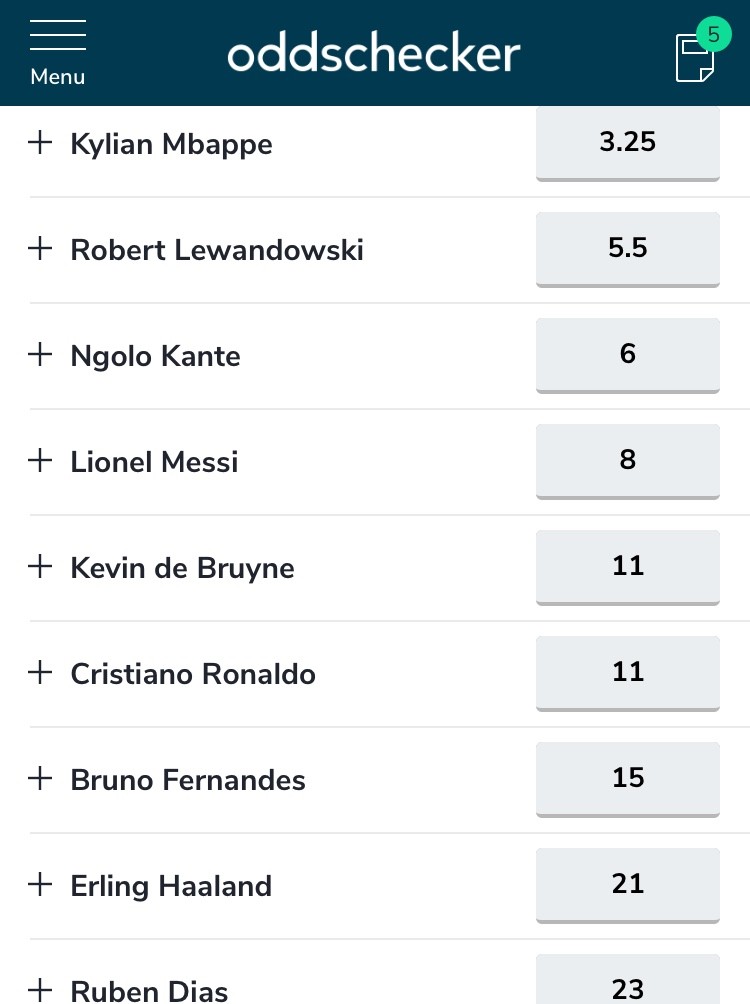Screen dimensions: 750x1004
Task: Expand Bruno Fernandes plus icon
Action: (40, 778)
